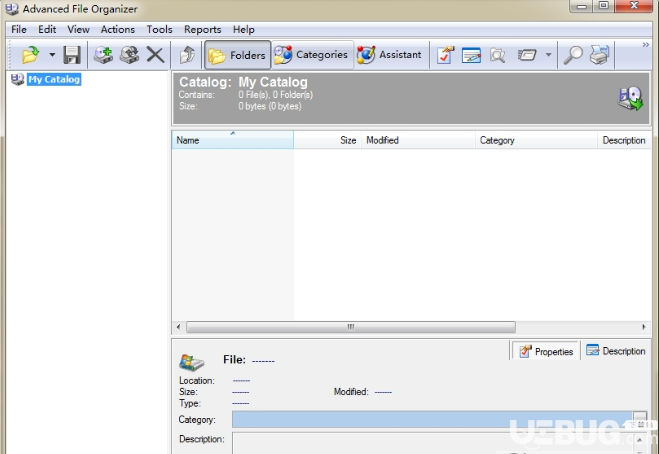Screen dimensions: 659x454
Task: Click the Update disk icon
Action: 129,55
